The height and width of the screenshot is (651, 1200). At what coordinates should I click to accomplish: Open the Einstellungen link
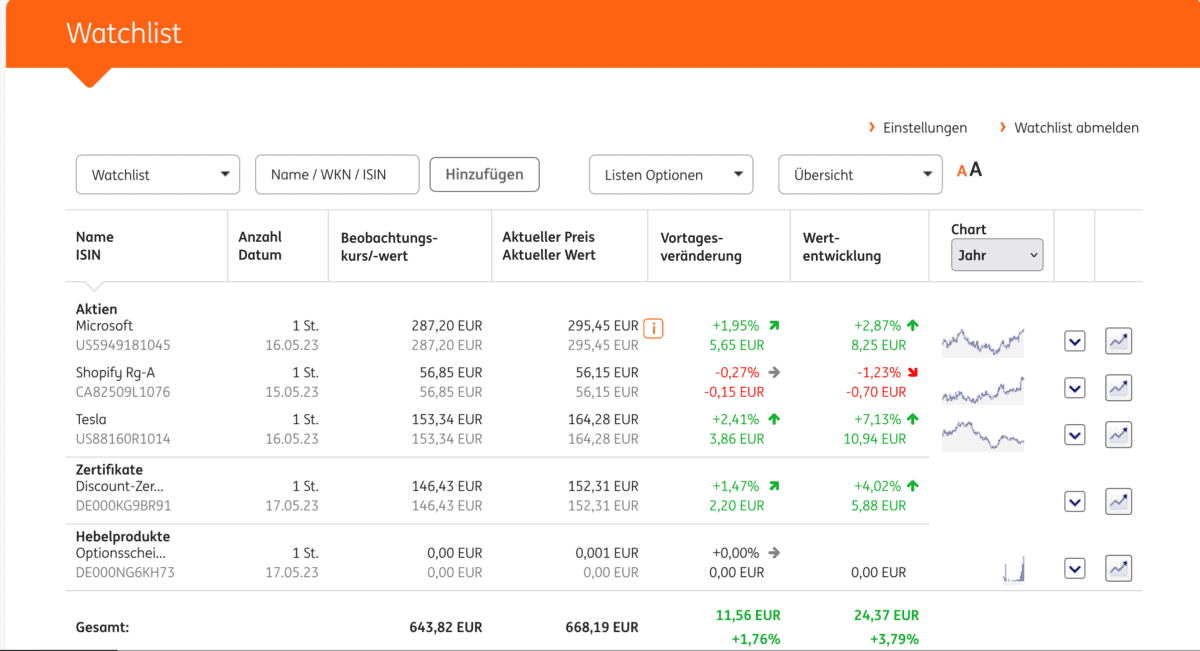coord(924,127)
